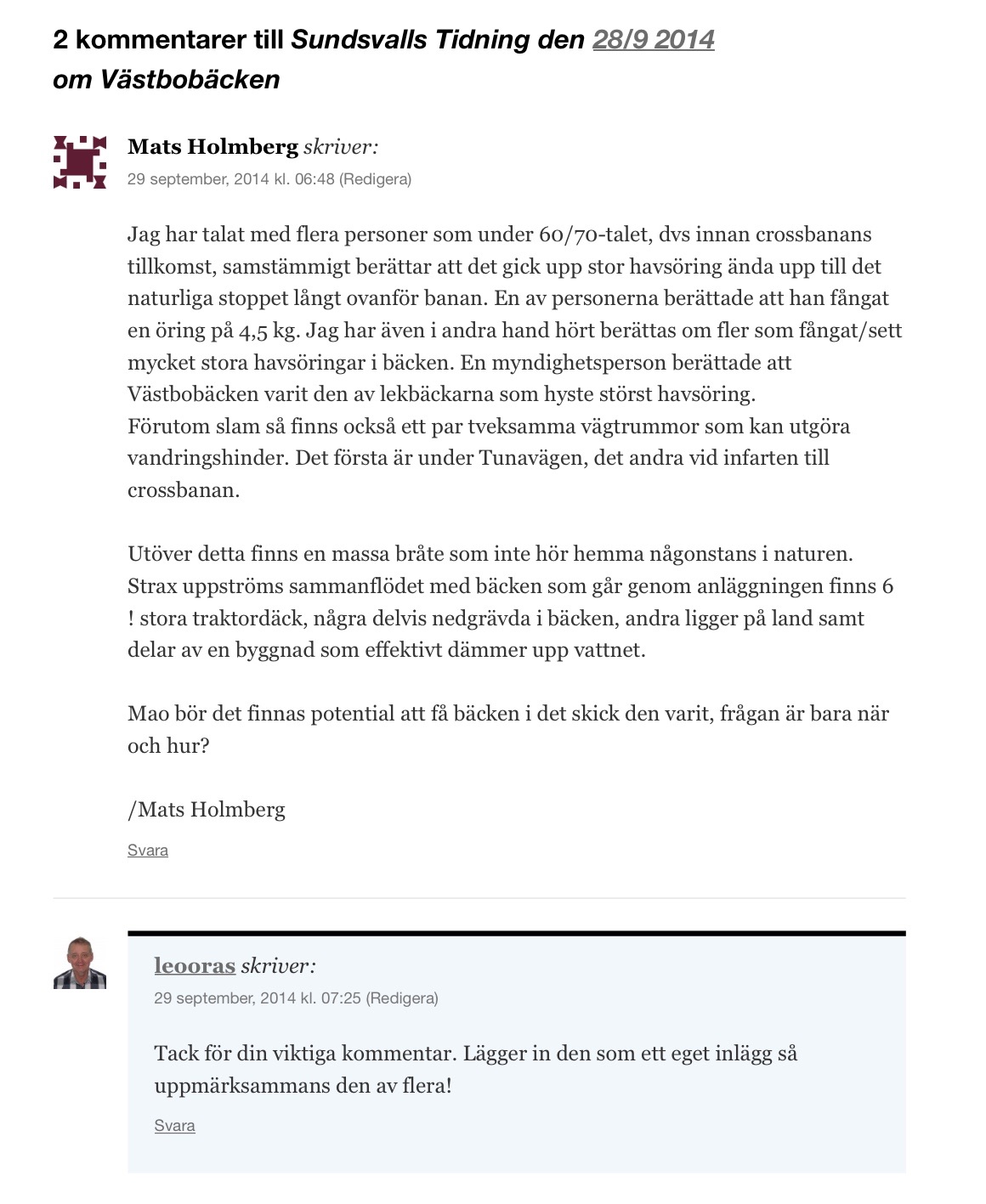Click "skriver:" beside Mats Holmberg's name

pos(341,147)
